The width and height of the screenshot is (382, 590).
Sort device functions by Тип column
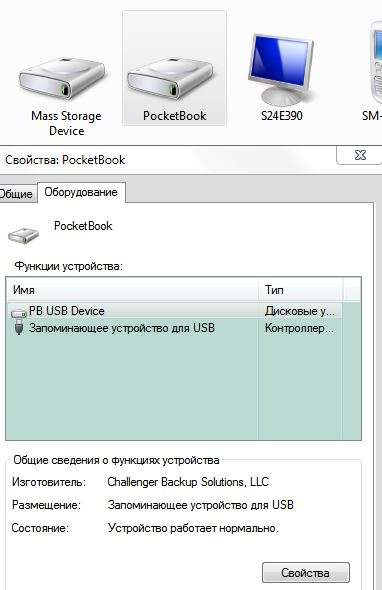301,290
